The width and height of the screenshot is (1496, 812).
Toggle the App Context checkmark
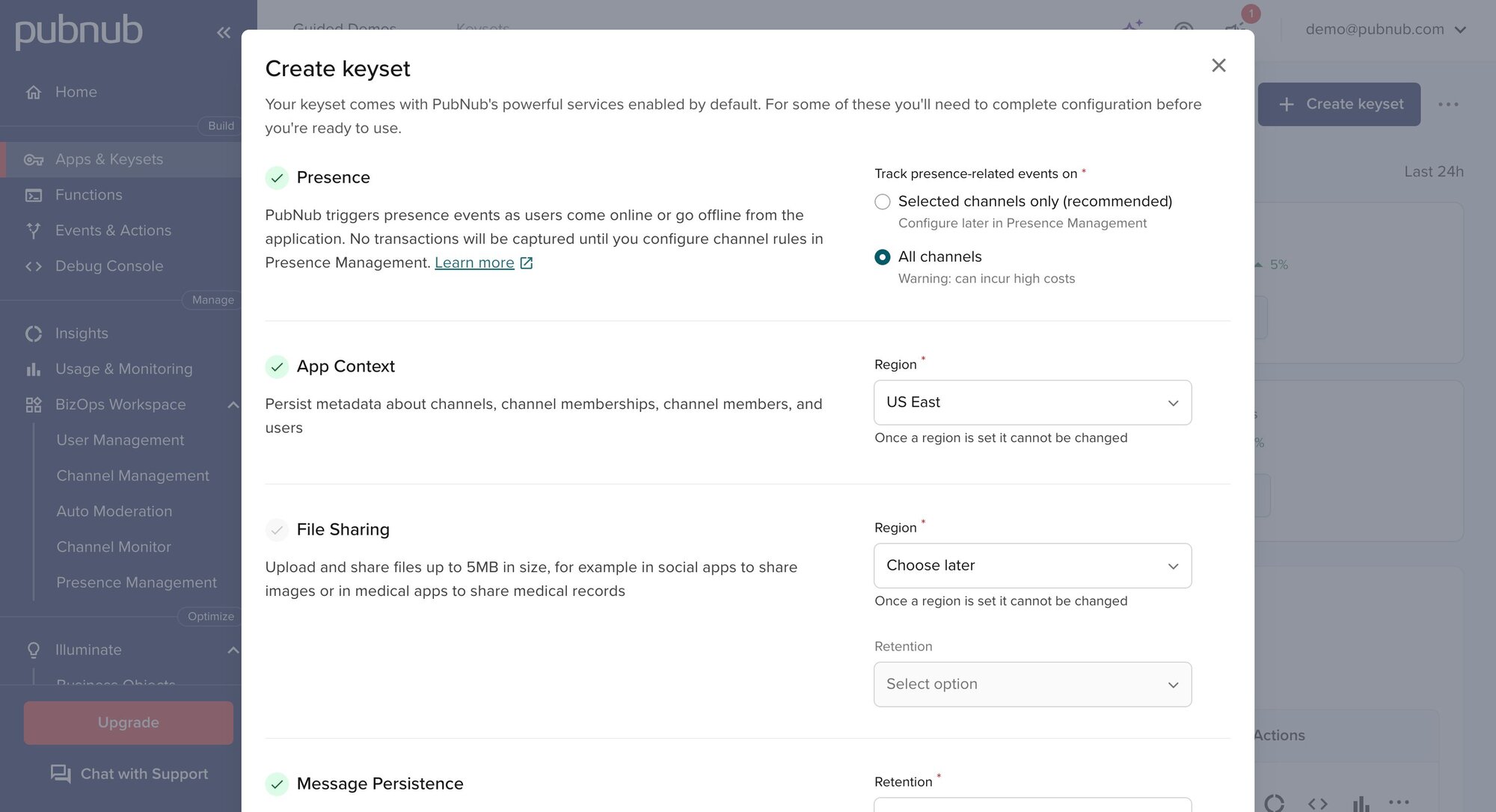277,367
